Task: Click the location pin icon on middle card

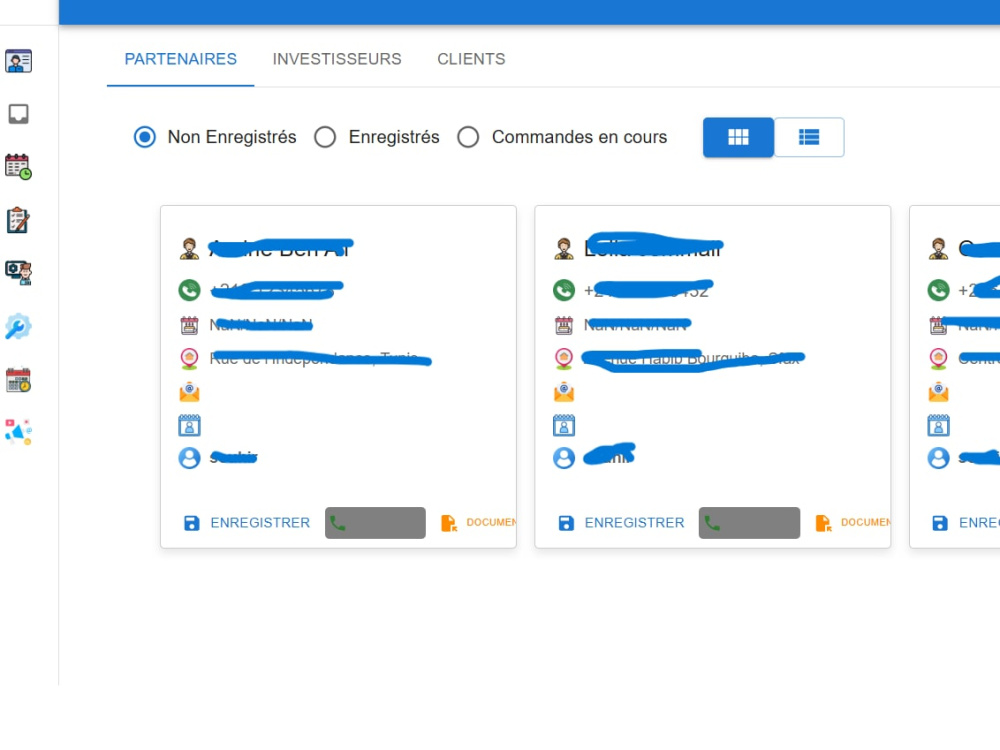Action: pyautogui.click(x=564, y=358)
